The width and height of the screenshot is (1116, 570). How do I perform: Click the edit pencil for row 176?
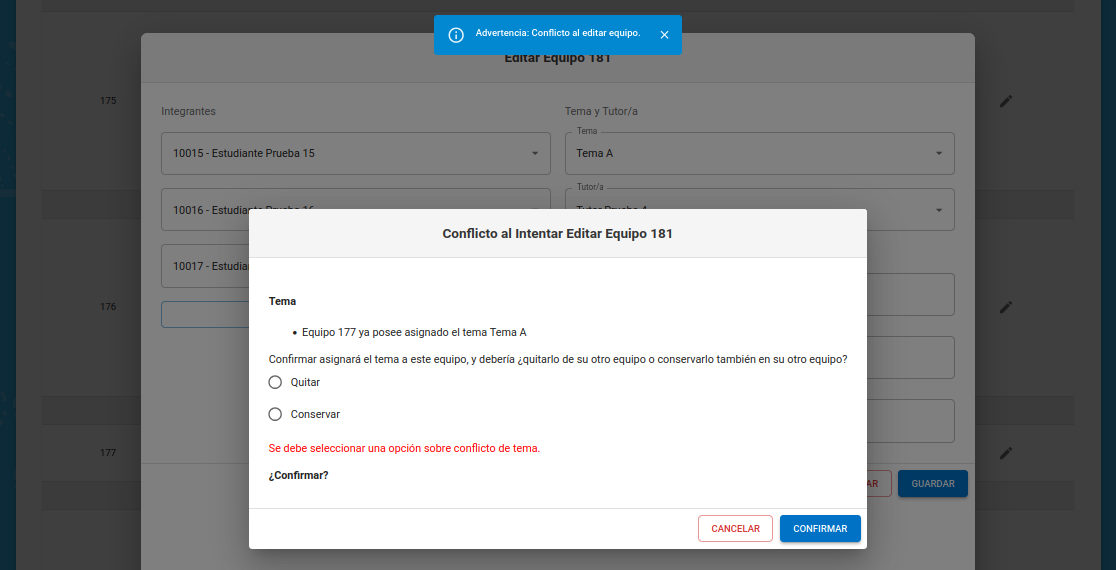(1006, 306)
